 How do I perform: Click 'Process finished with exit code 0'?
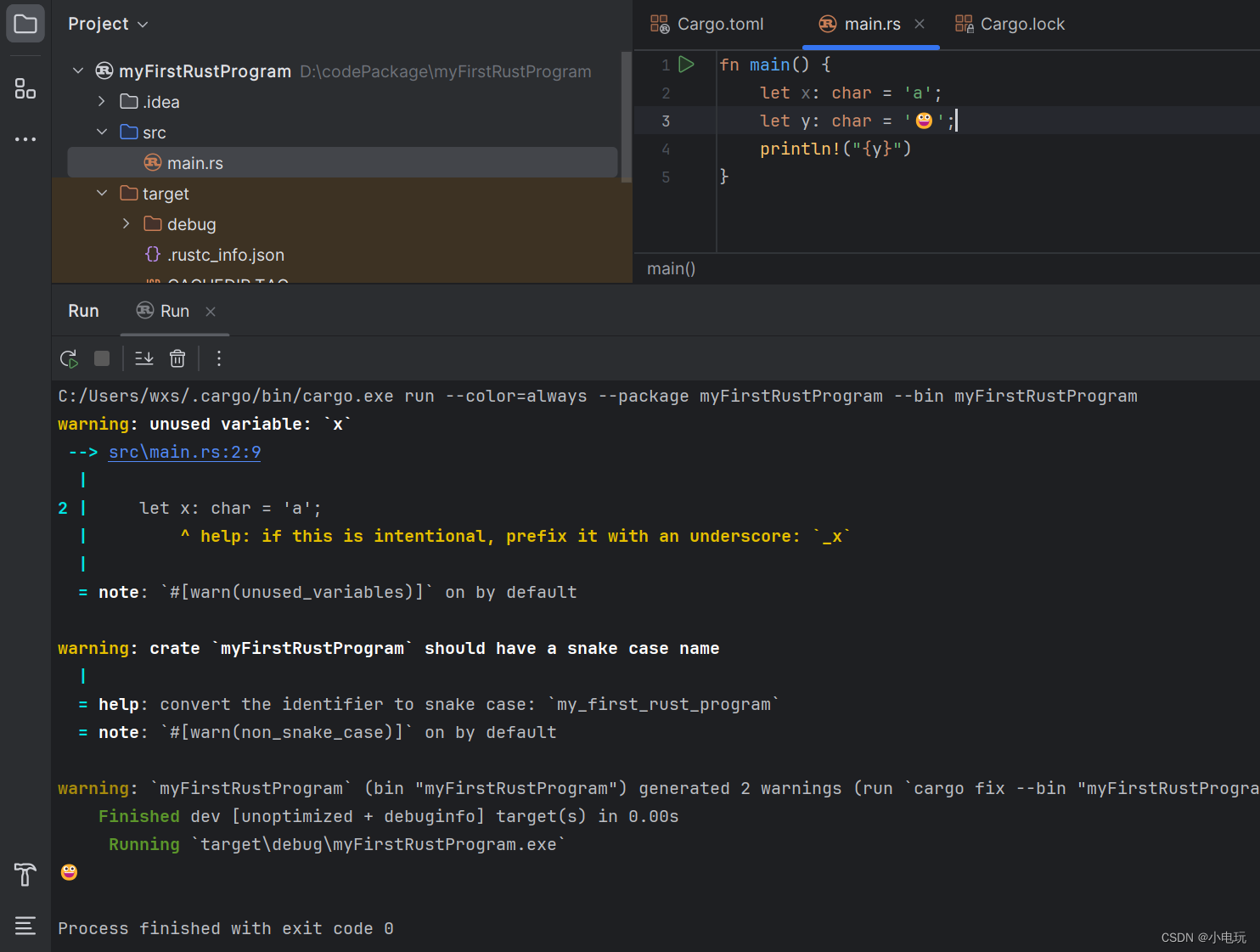pyautogui.click(x=226, y=928)
